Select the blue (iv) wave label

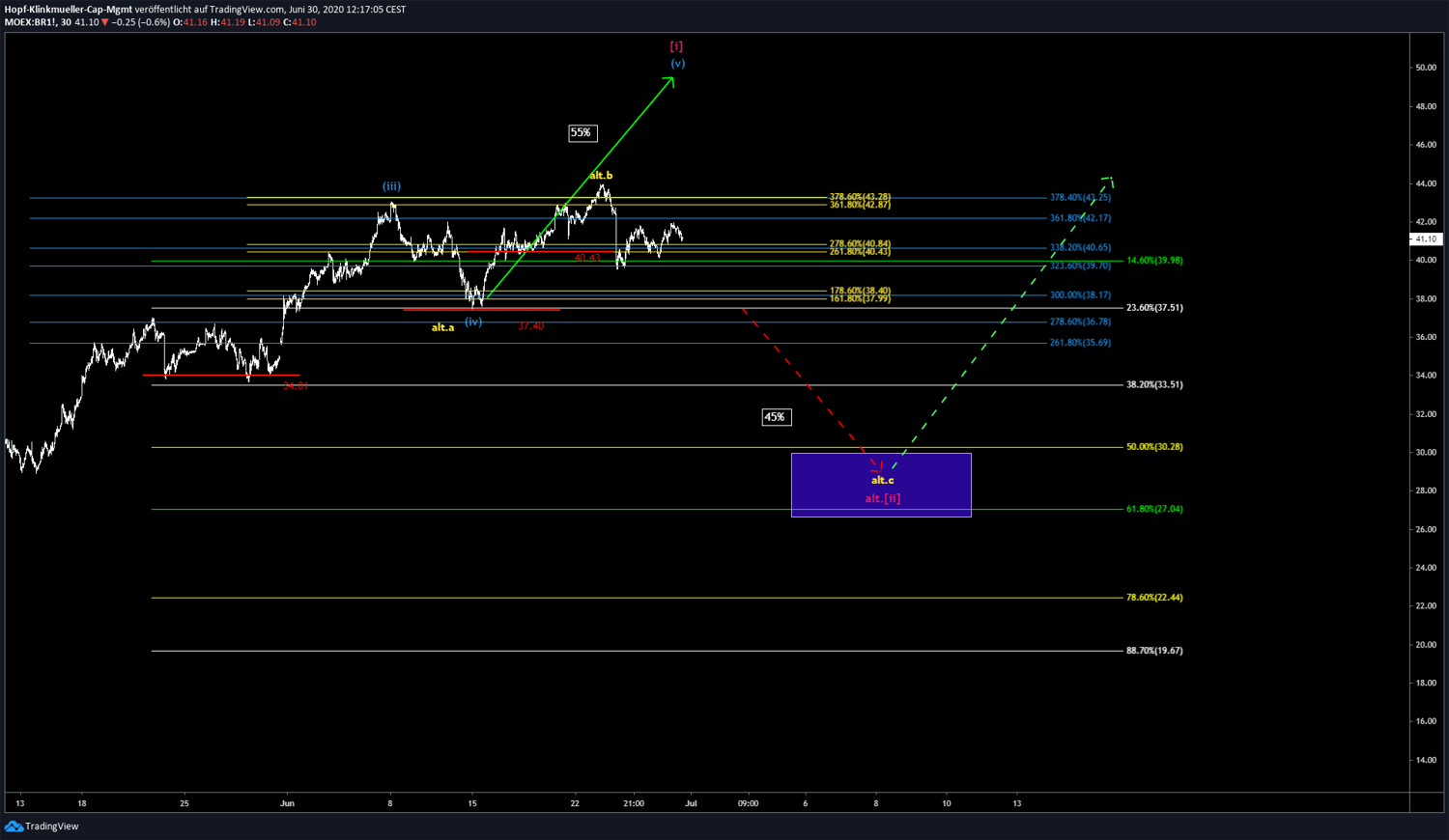click(x=473, y=322)
